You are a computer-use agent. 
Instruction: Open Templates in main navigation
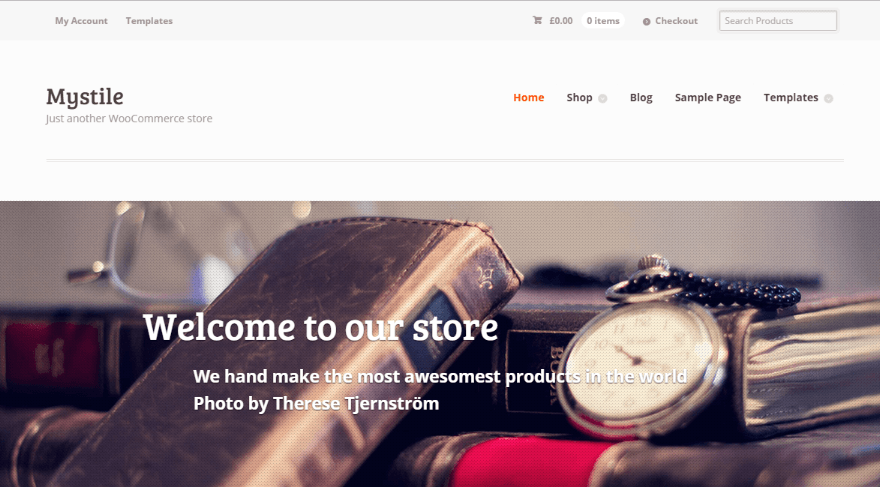pos(791,98)
